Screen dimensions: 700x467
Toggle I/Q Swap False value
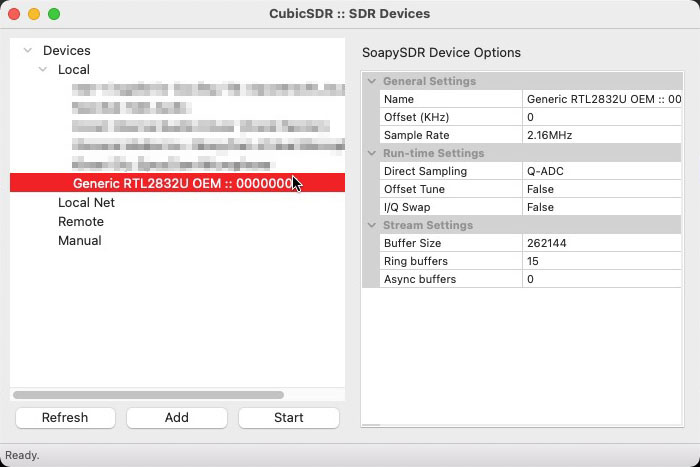click(x=602, y=207)
